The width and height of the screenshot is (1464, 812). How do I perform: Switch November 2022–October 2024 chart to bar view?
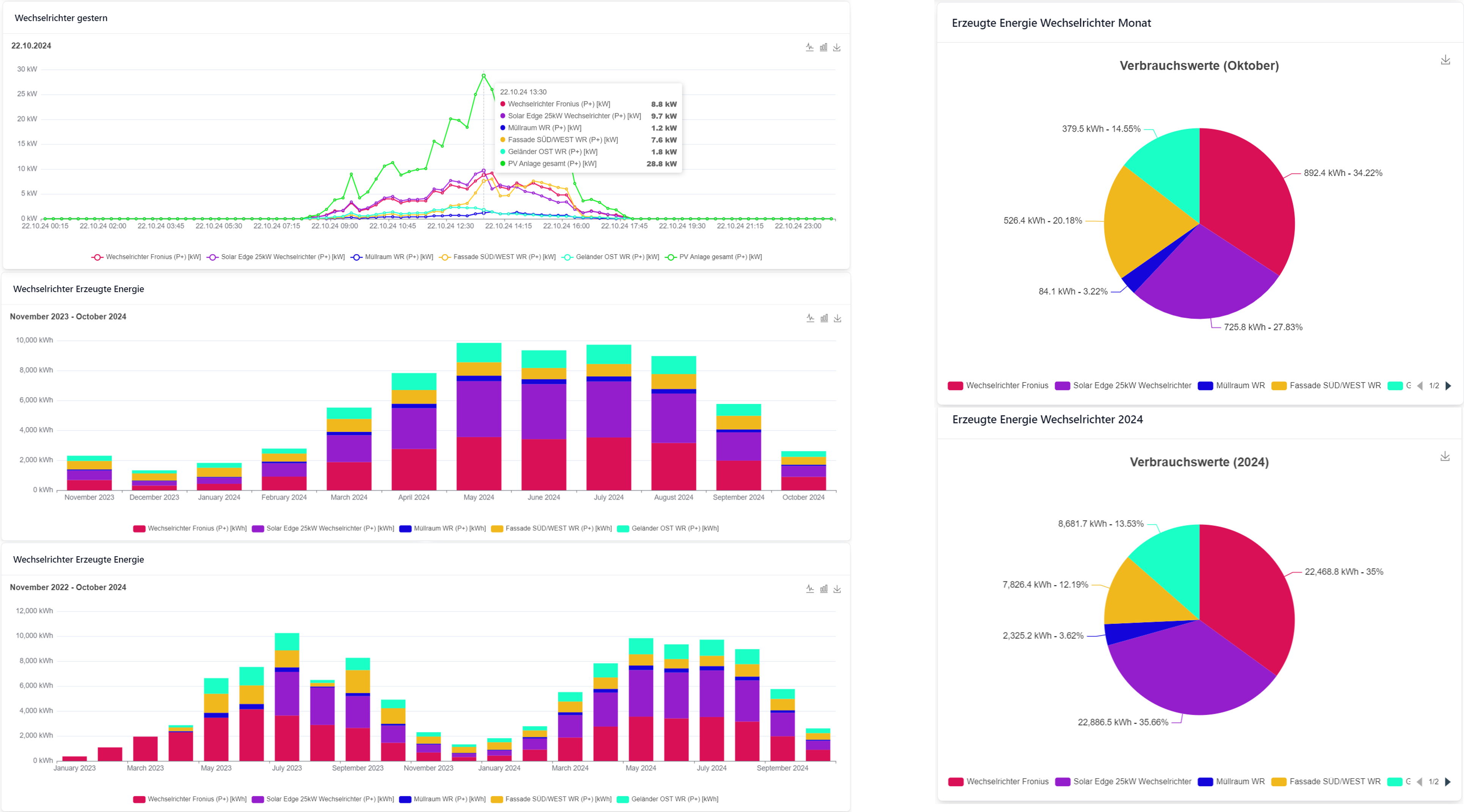[823, 589]
